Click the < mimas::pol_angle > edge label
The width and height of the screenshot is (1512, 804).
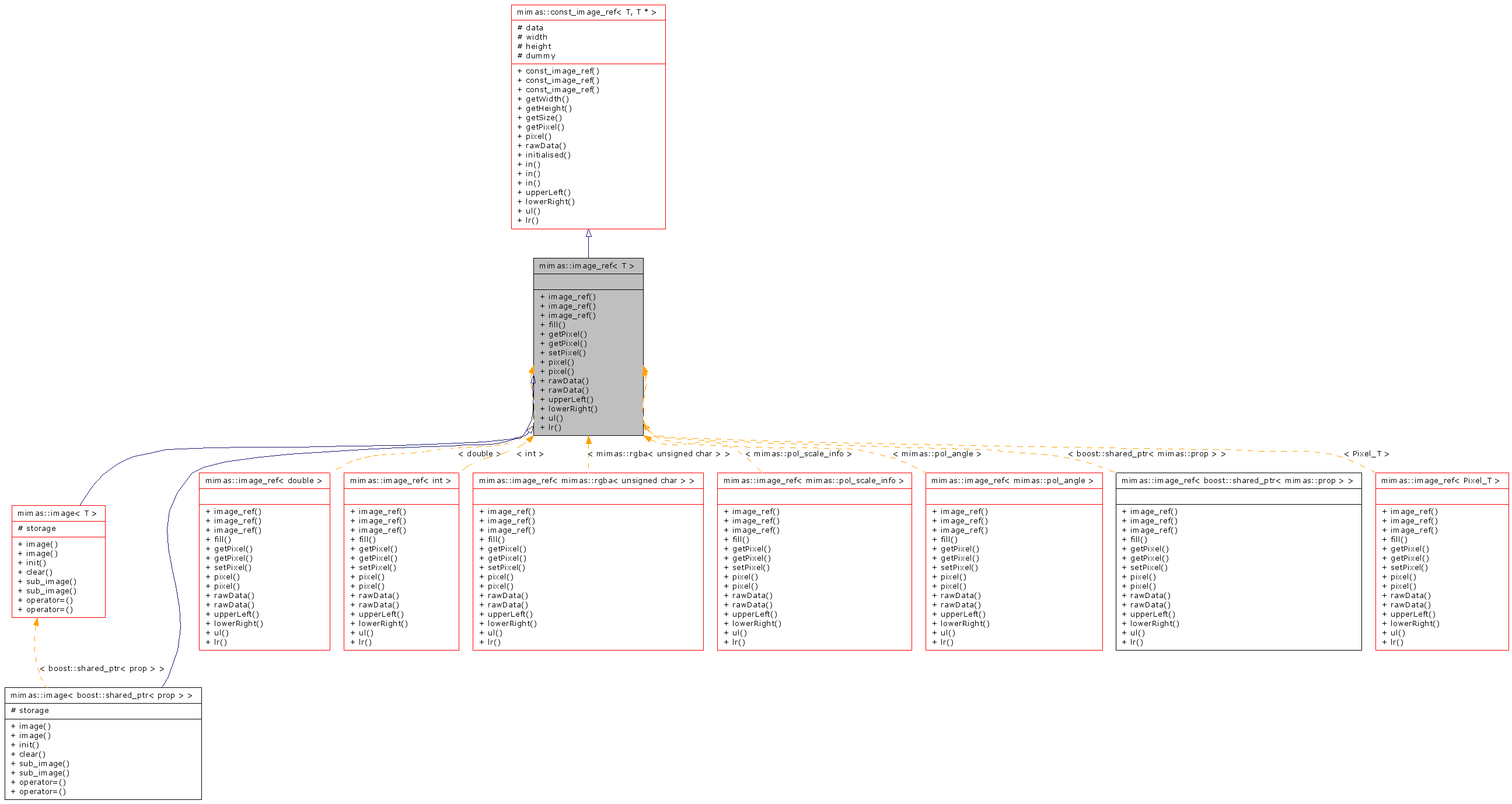[937, 454]
